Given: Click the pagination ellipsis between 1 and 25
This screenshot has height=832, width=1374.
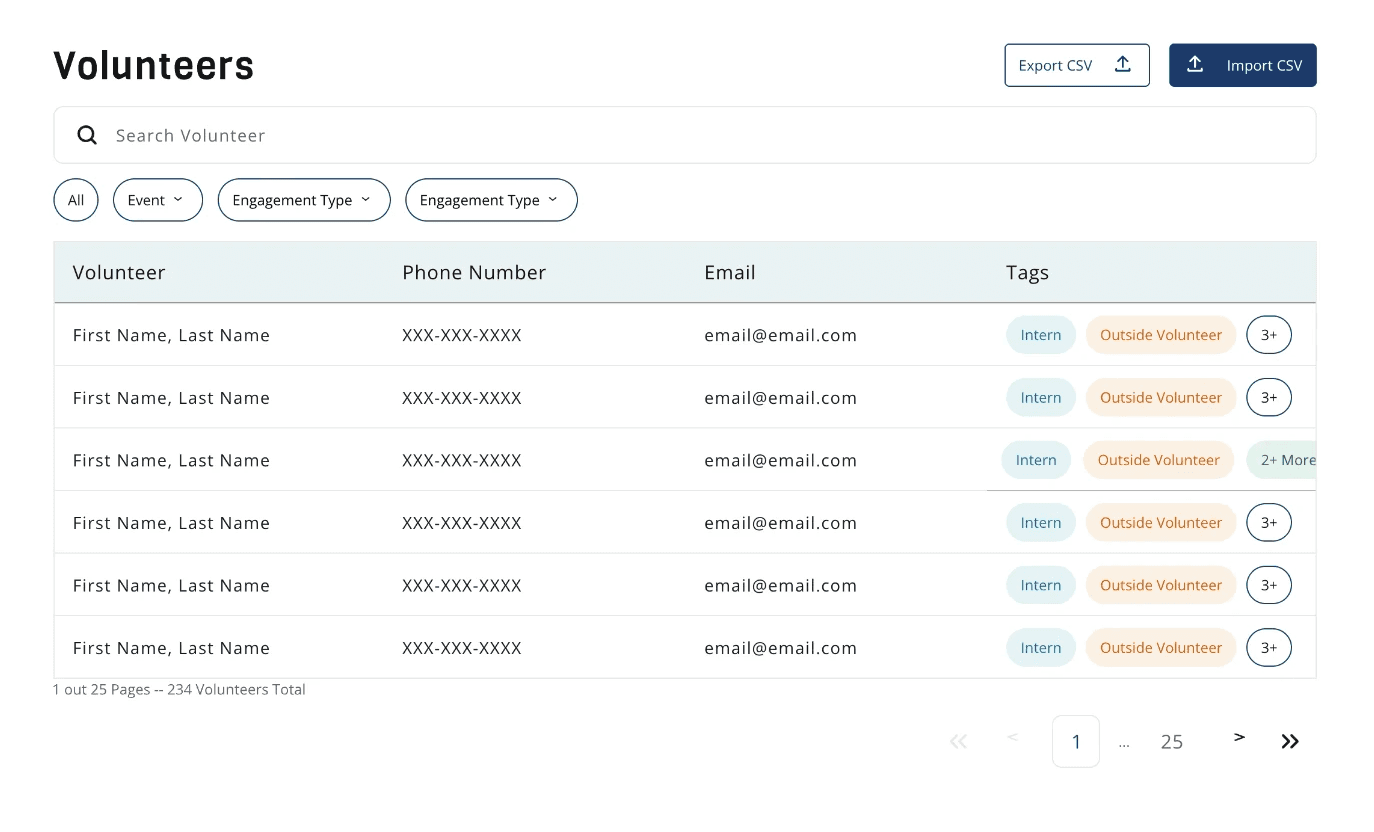Looking at the screenshot, I should [1124, 744].
